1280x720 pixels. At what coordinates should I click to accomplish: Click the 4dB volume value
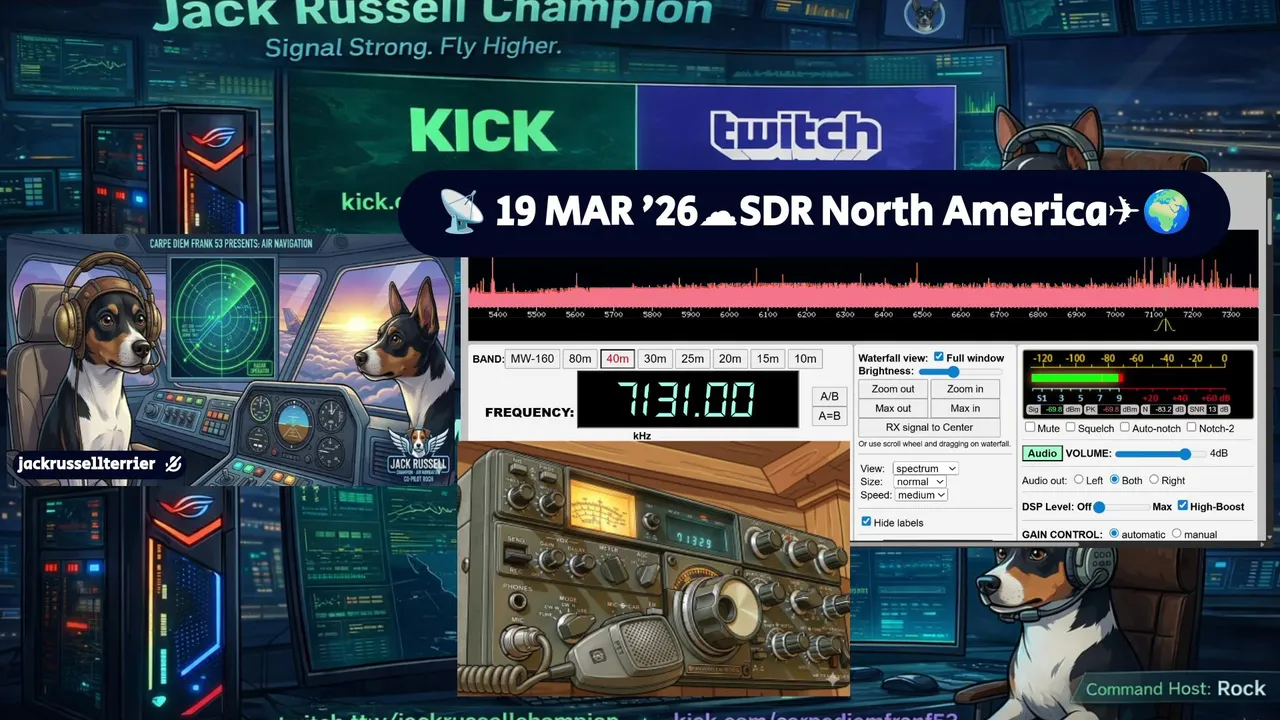point(1219,453)
